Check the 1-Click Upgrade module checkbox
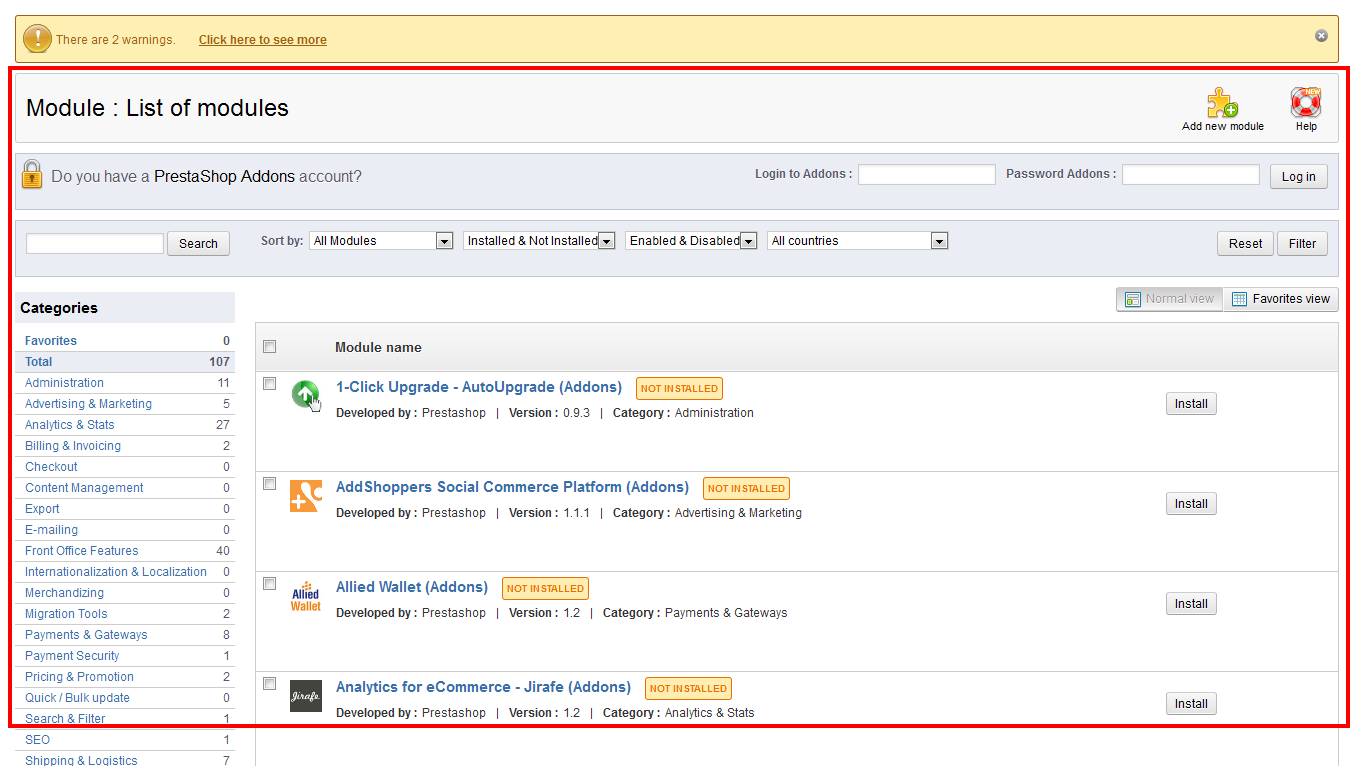Screen dimensions: 1354x766 [x=269, y=384]
